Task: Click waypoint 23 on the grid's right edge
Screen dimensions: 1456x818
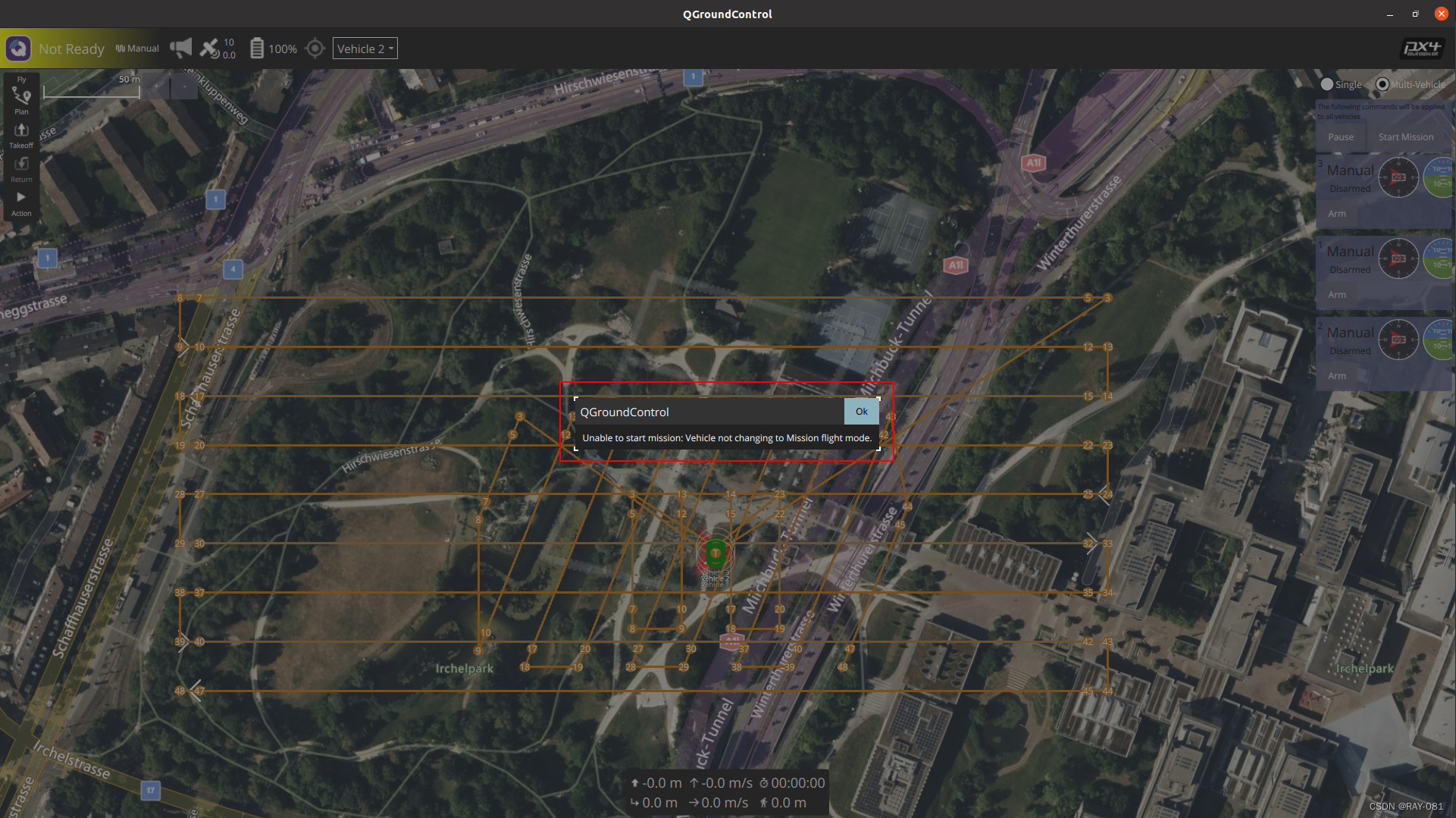Action: (x=1107, y=445)
